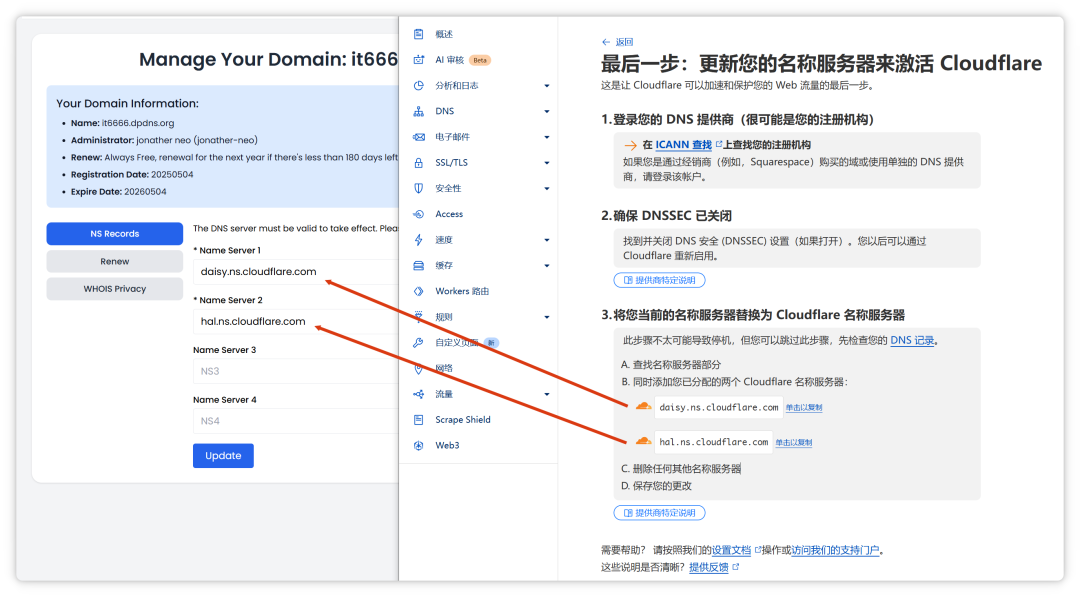1080x597 pixels.
Task: Click the 返回 back link
Action: [x=624, y=42]
